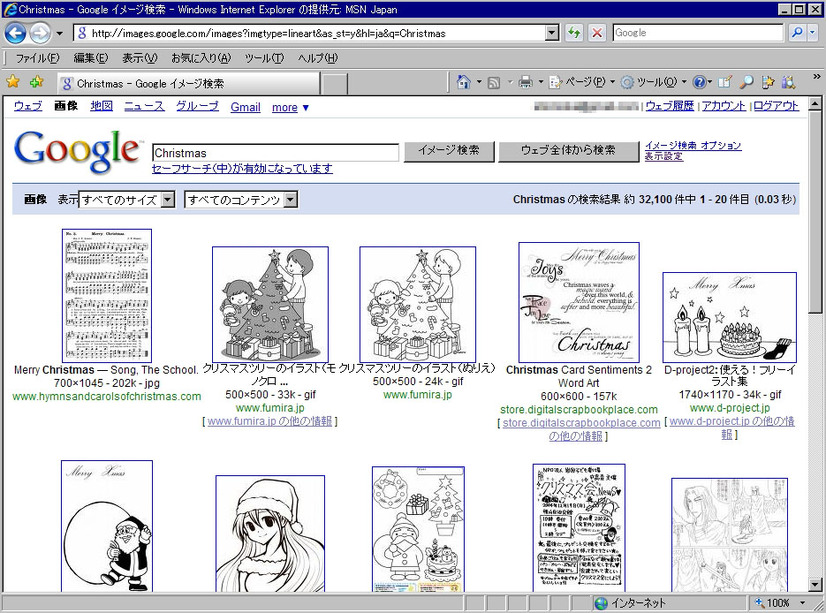Open Home button dropdown arrow
The height and width of the screenshot is (613, 826).
479,82
